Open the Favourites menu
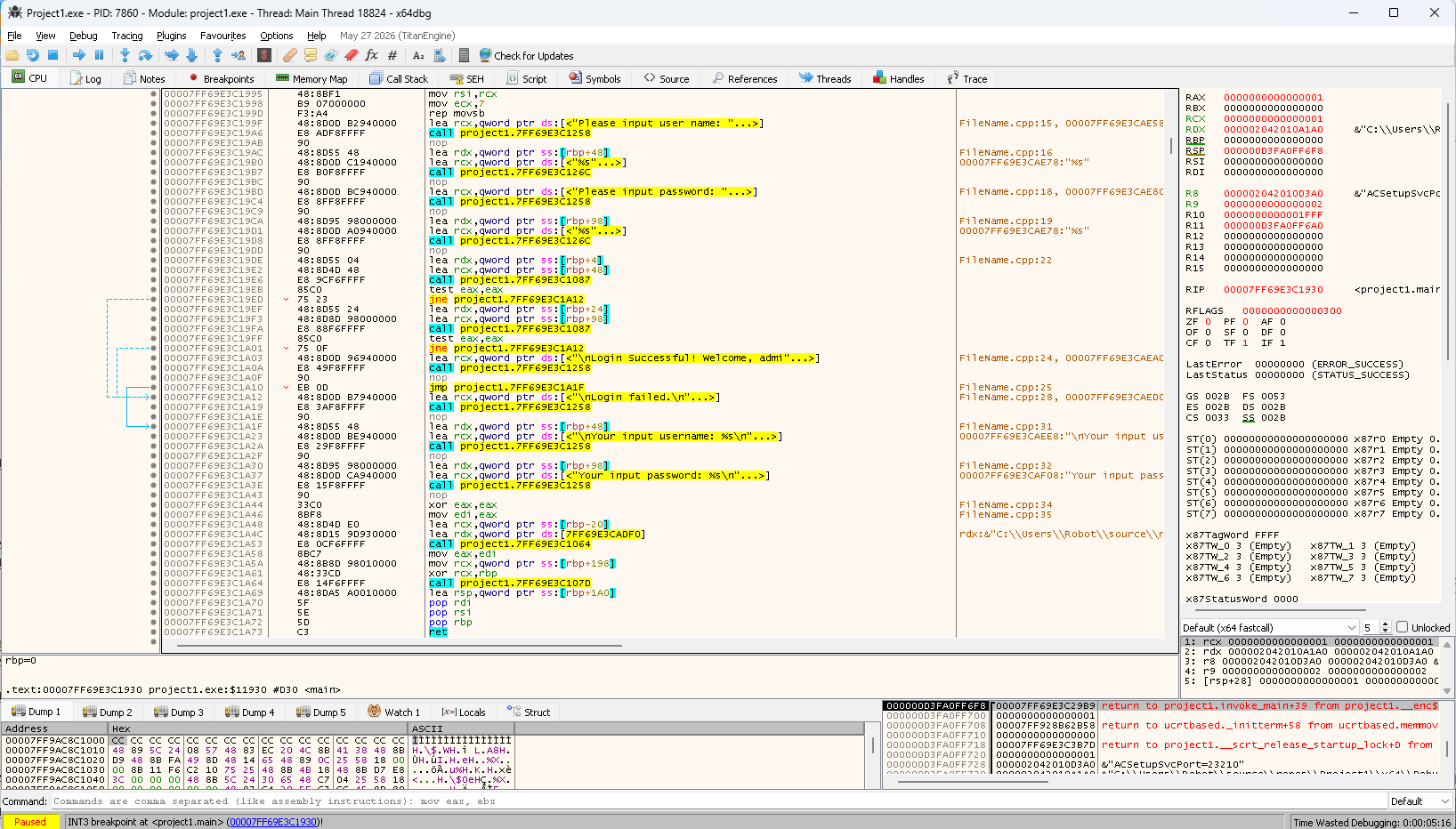Viewport: 1456px width, 829px height. 223,36
